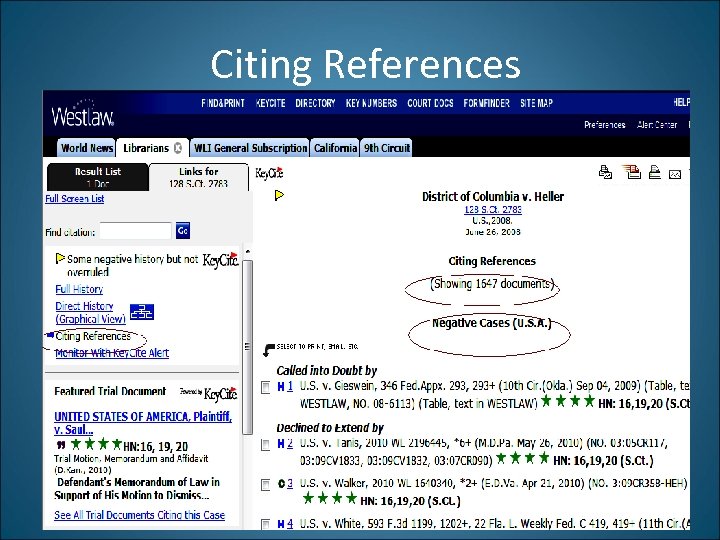
Task: Open the Monitor With KeyCite Alert link
Action: point(112,353)
